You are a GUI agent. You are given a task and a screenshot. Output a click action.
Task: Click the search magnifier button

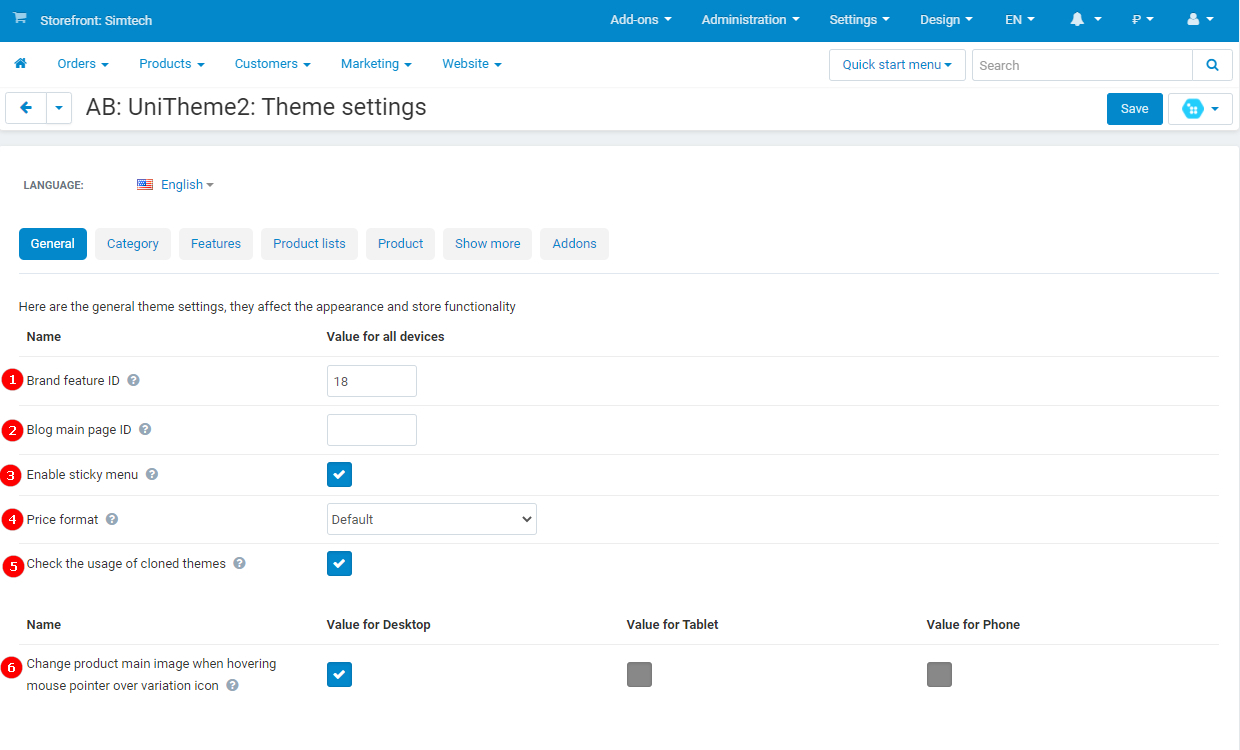click(x=1212, y=65)
